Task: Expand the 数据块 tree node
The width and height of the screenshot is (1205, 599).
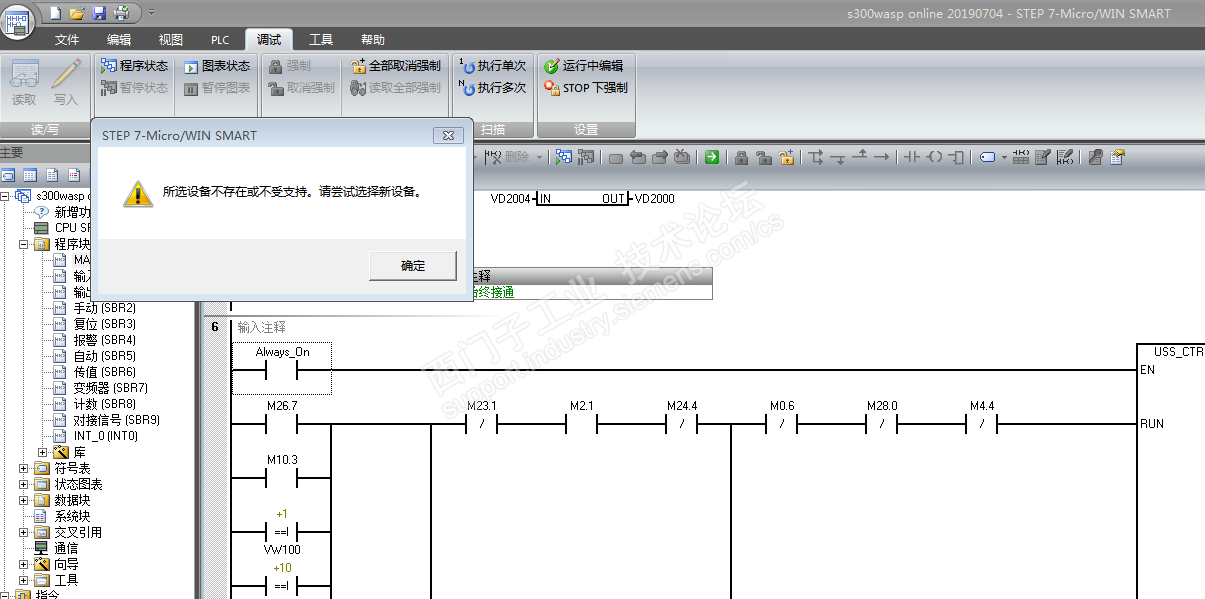Action: (24, 500)
